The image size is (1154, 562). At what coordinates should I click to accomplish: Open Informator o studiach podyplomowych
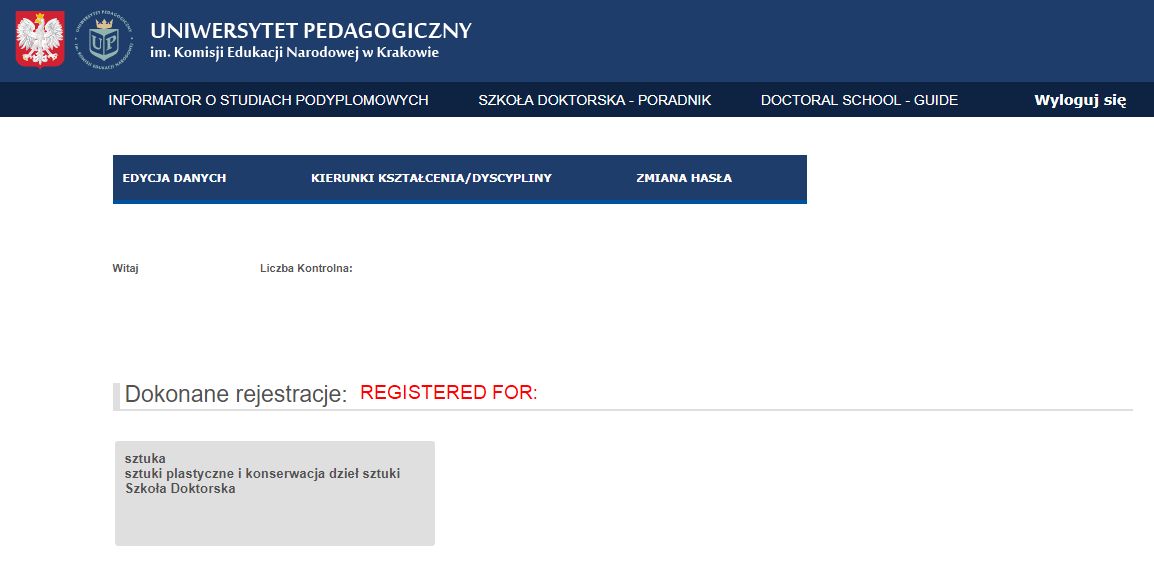(x=268, y=100)
